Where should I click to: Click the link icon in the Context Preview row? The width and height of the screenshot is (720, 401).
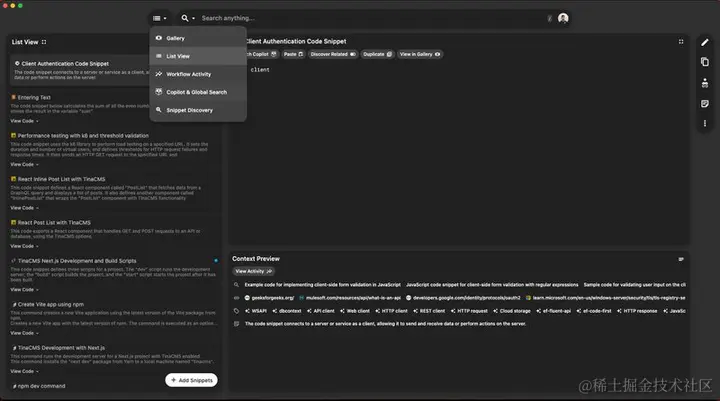tap(236, 298)
